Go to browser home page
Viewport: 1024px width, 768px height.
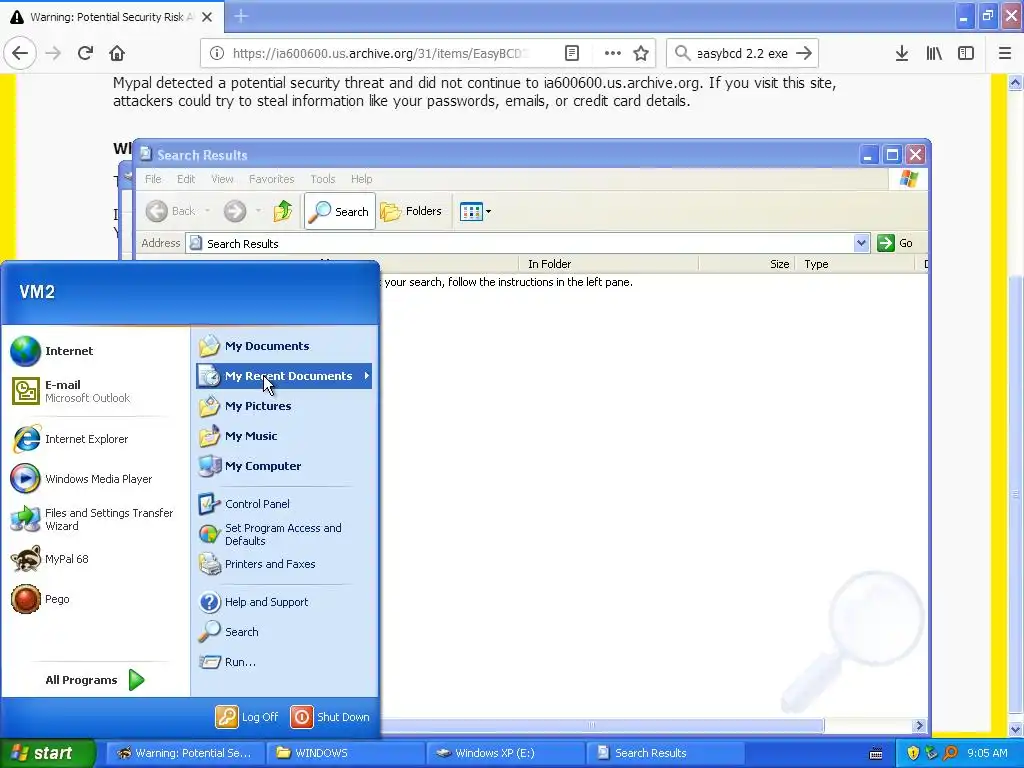[117, 54]
